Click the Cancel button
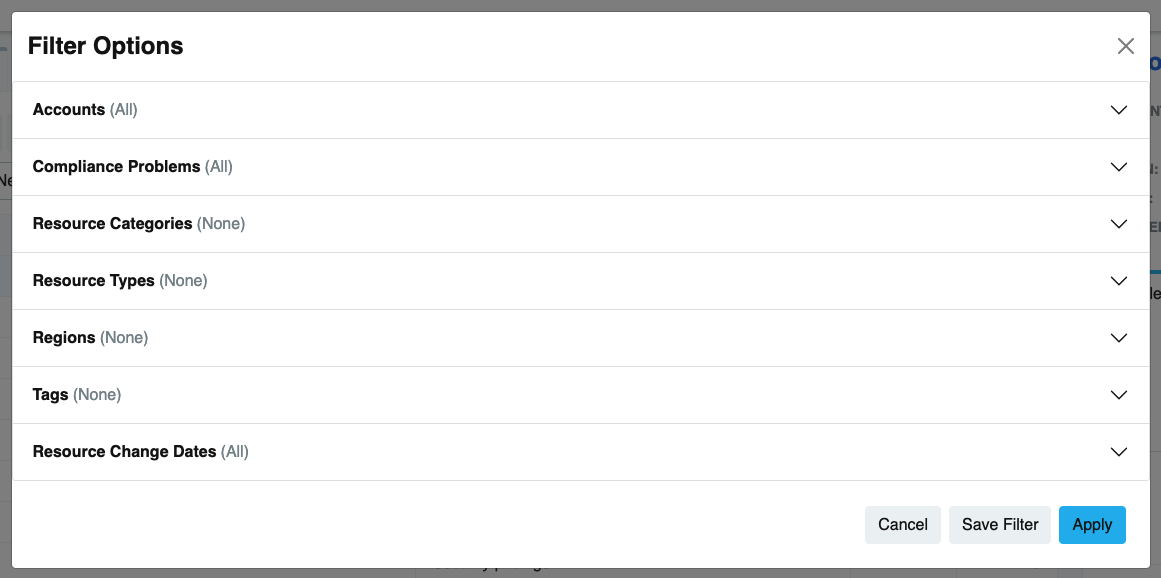This screenshot has height=578, width=1161. 903,525
